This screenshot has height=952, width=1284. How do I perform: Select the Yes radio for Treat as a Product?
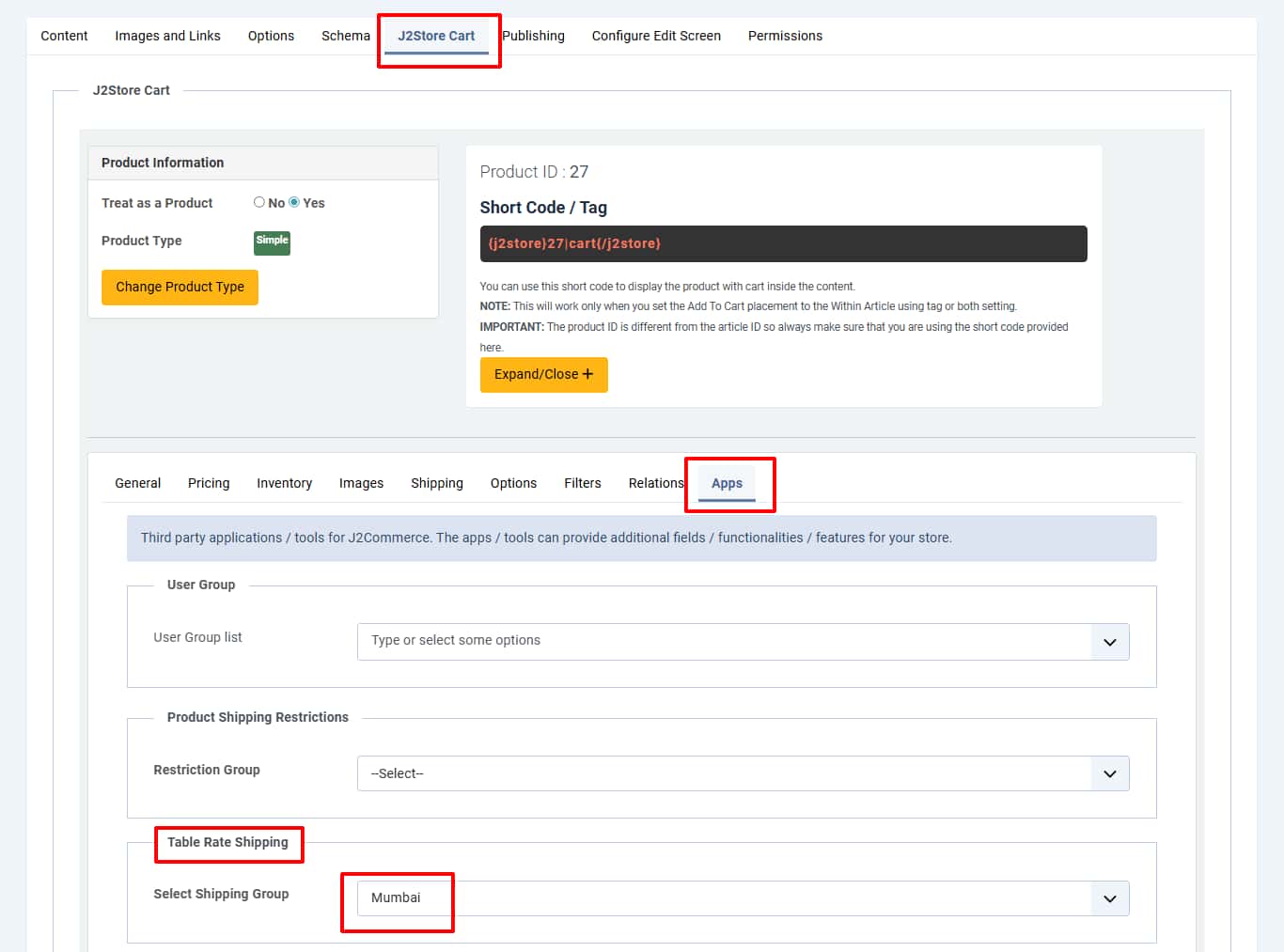pos(294,202)
